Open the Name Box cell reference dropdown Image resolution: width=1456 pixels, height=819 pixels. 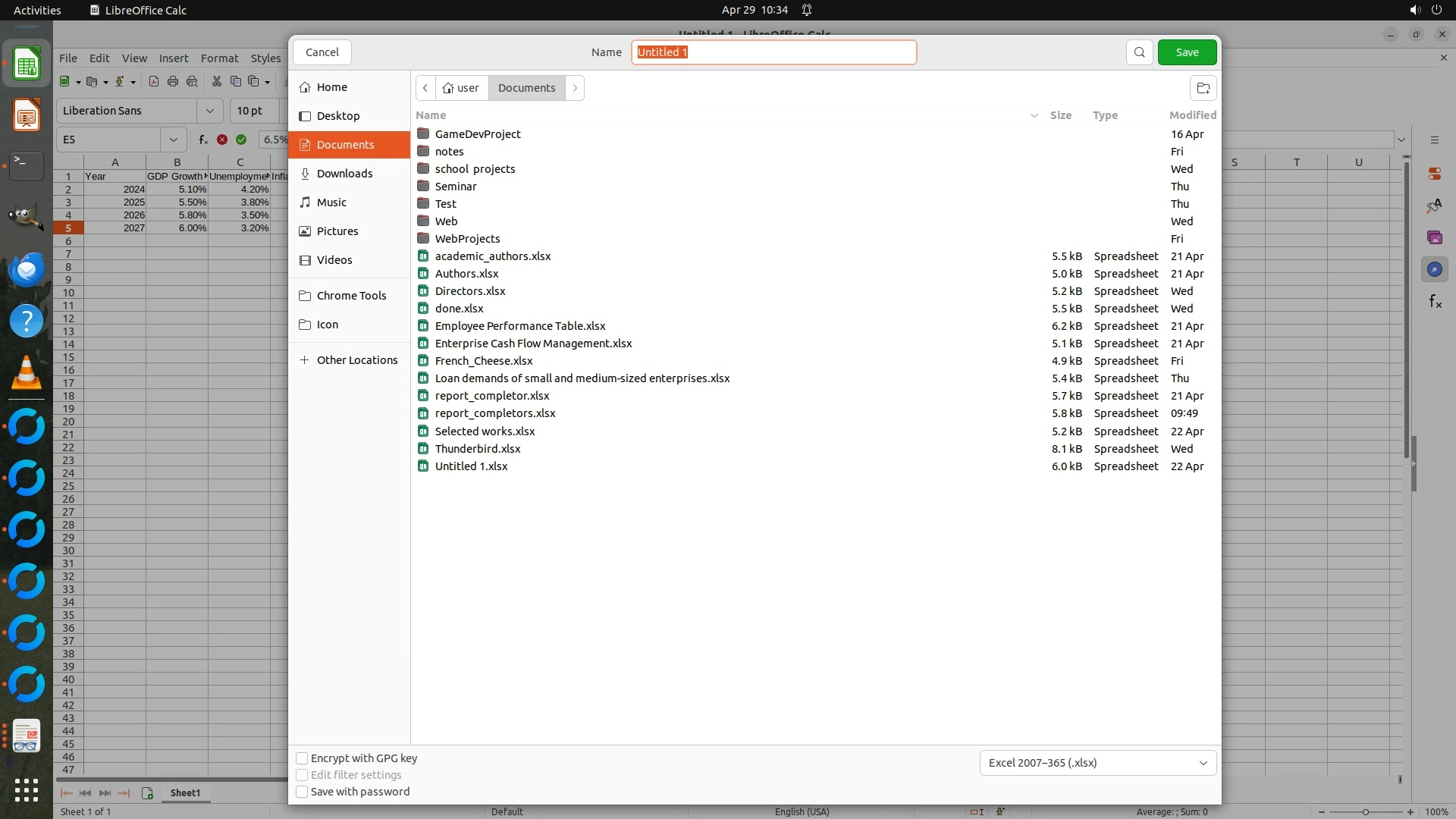[x=174, y=140]
